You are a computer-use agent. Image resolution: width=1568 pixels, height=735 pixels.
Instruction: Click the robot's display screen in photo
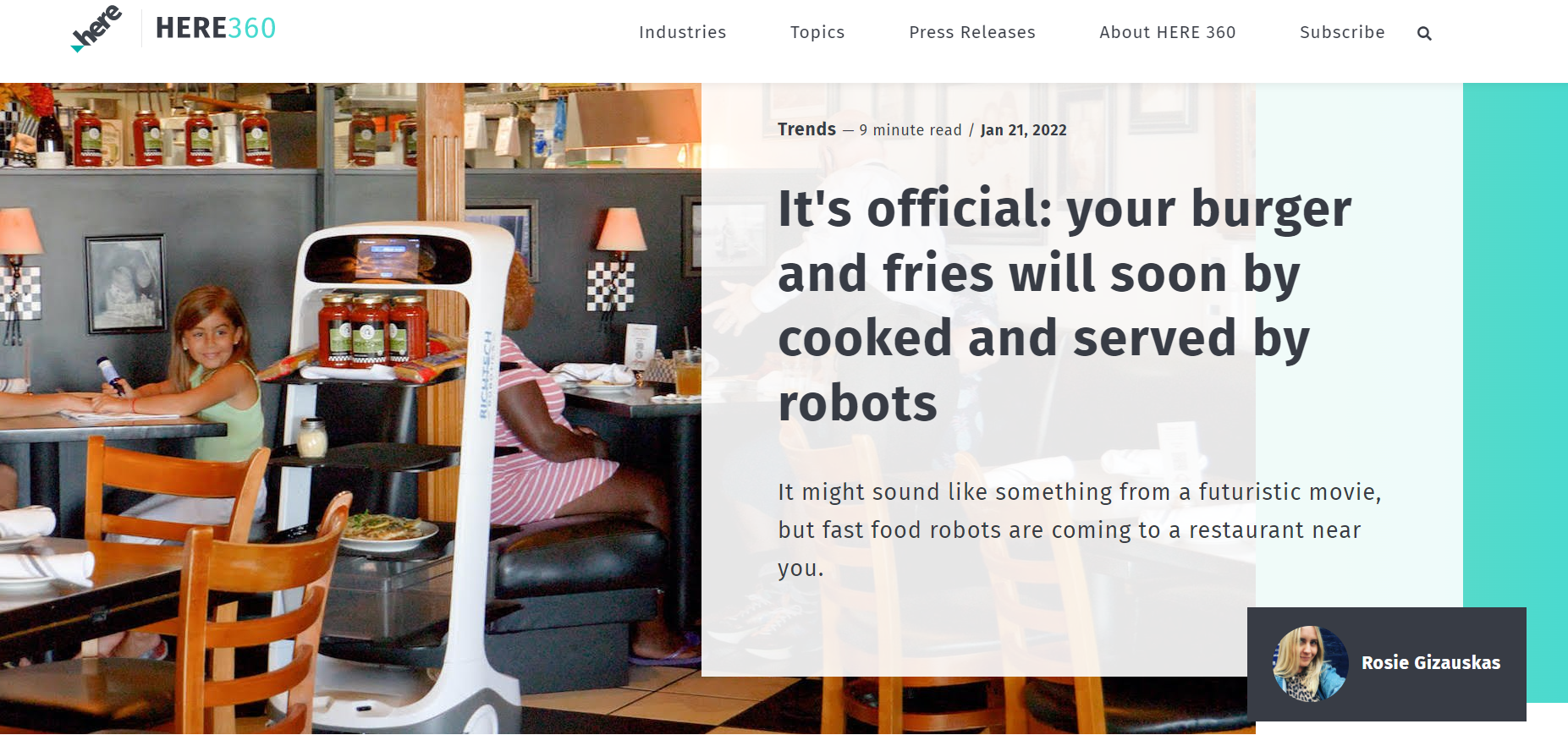[x=388, y=258]
